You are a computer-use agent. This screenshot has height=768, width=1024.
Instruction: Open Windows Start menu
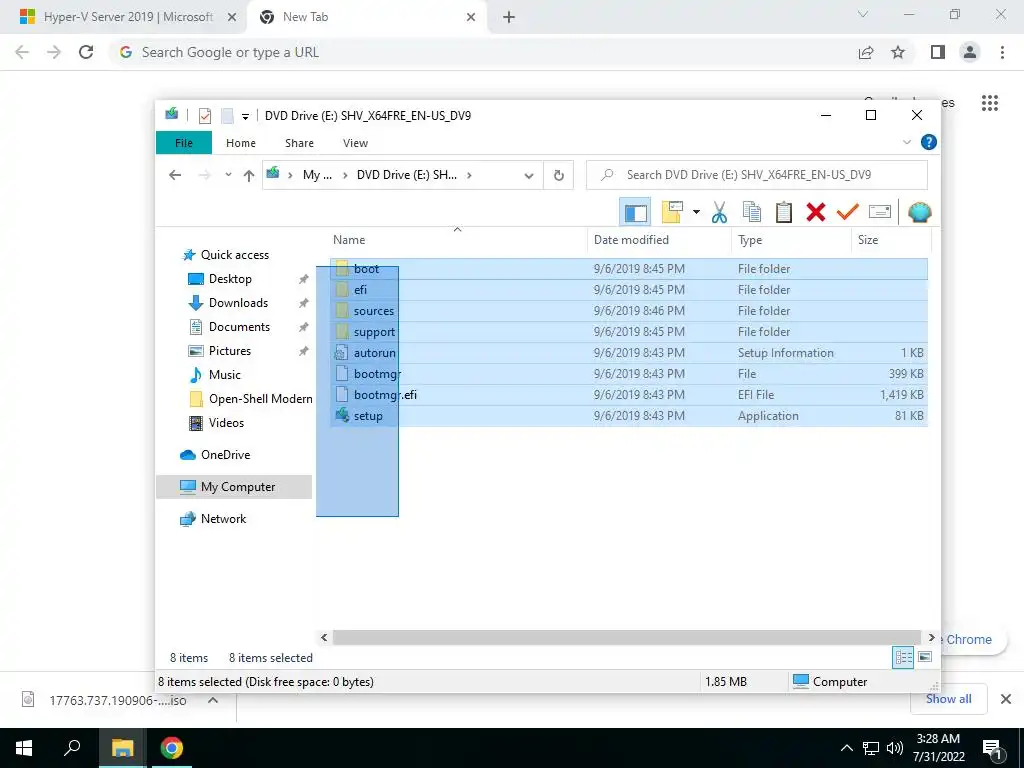(x=24, y=748)
